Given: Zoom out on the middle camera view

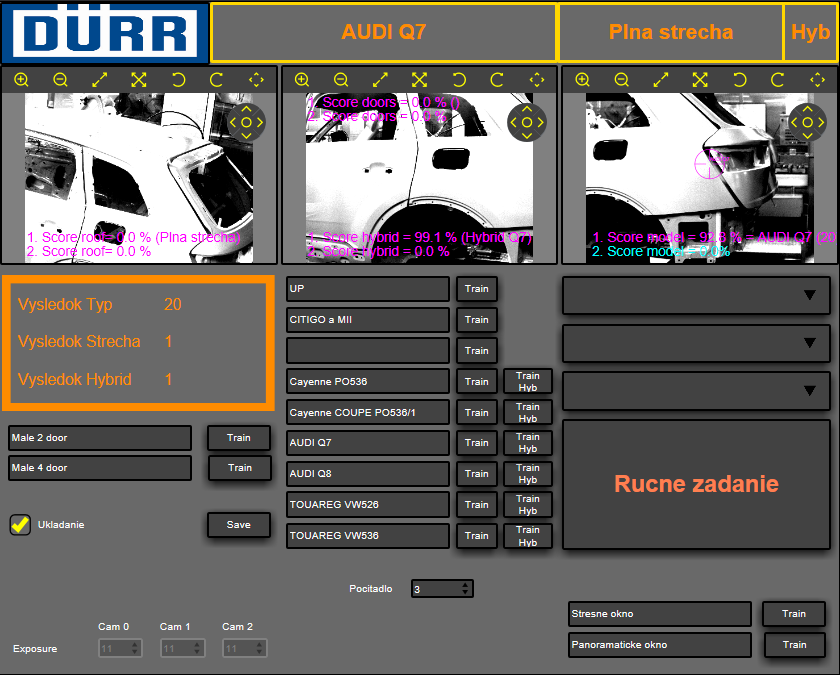Looking at the screenshot, I should [341, 80].
